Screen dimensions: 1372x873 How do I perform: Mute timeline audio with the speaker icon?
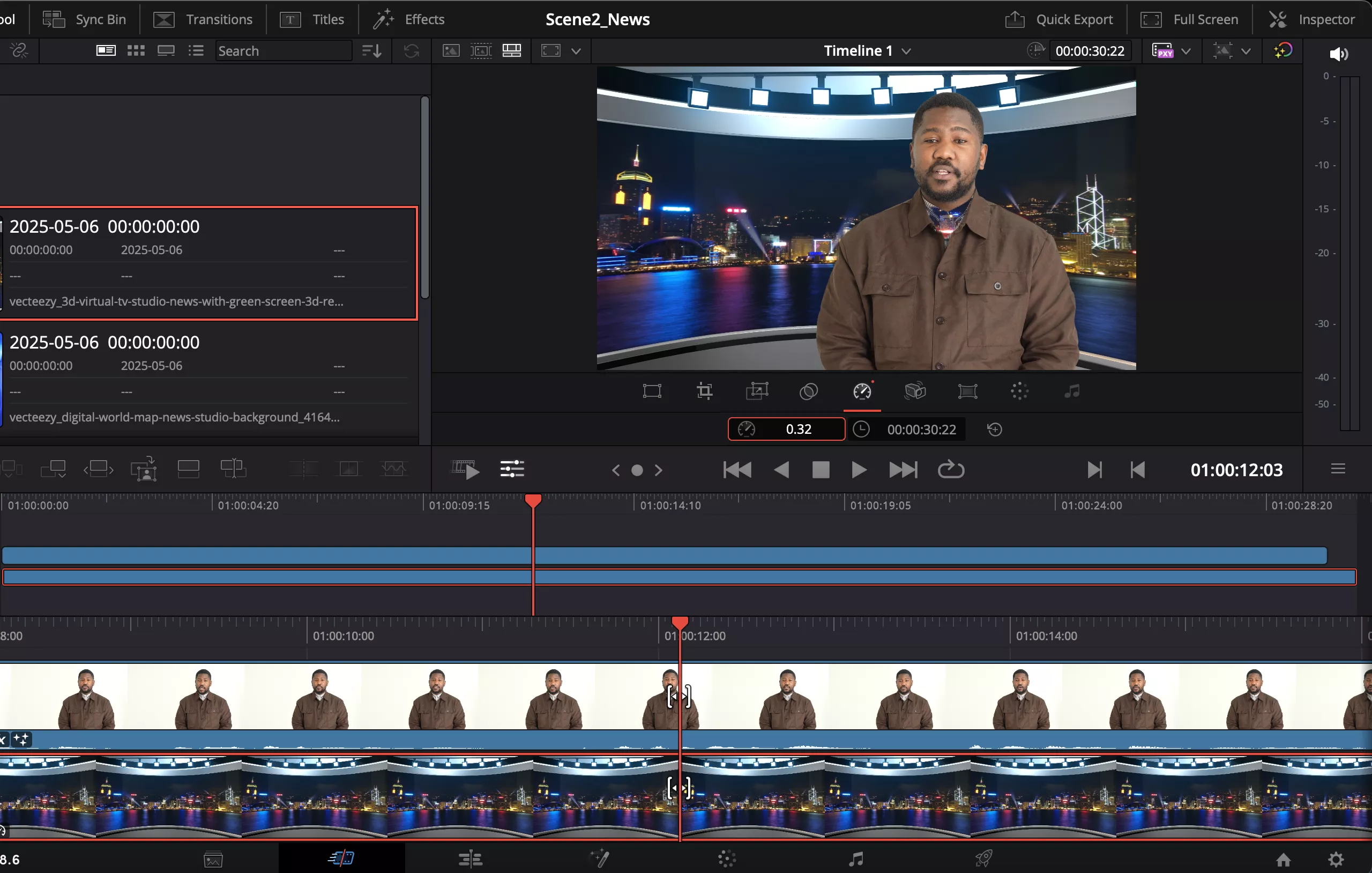point(1339,54)
